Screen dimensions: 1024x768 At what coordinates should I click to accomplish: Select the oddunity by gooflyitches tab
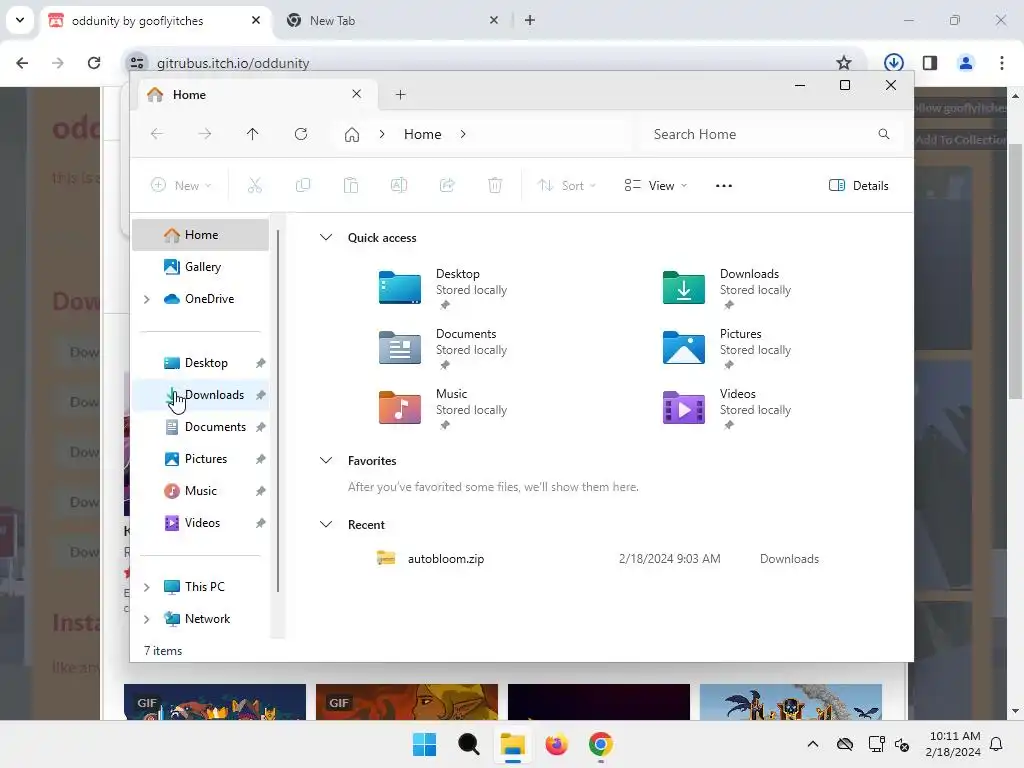(x=155, y=21)
